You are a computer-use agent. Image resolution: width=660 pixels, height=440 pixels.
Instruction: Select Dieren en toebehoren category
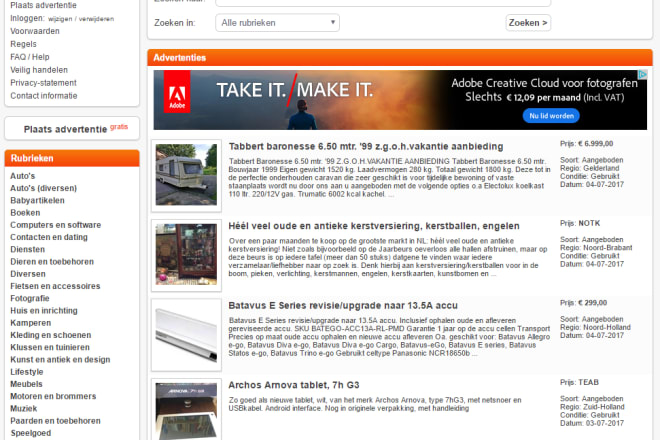pos(52,261)
